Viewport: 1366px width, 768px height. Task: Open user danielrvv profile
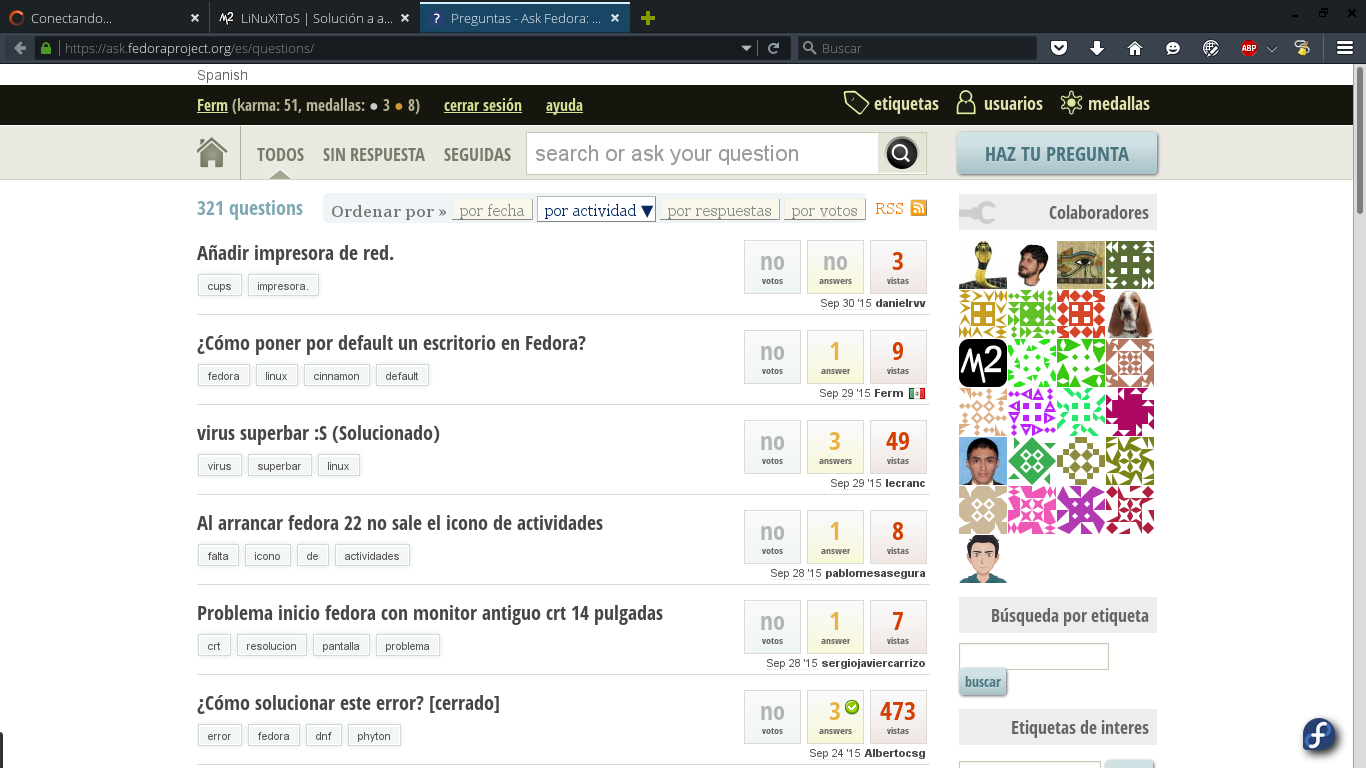coord(900,303)
